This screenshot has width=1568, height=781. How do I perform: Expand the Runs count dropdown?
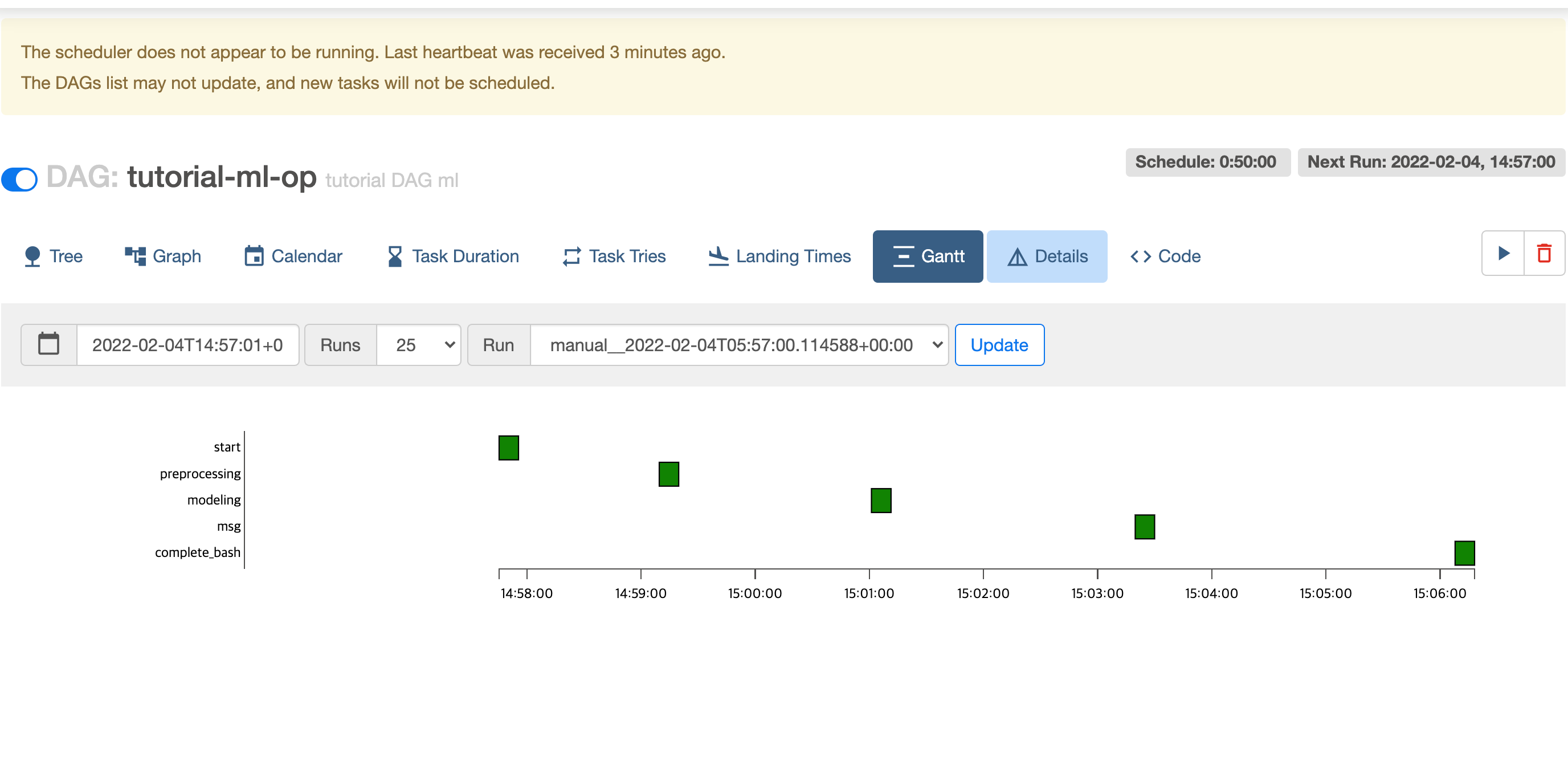[419, 345]
